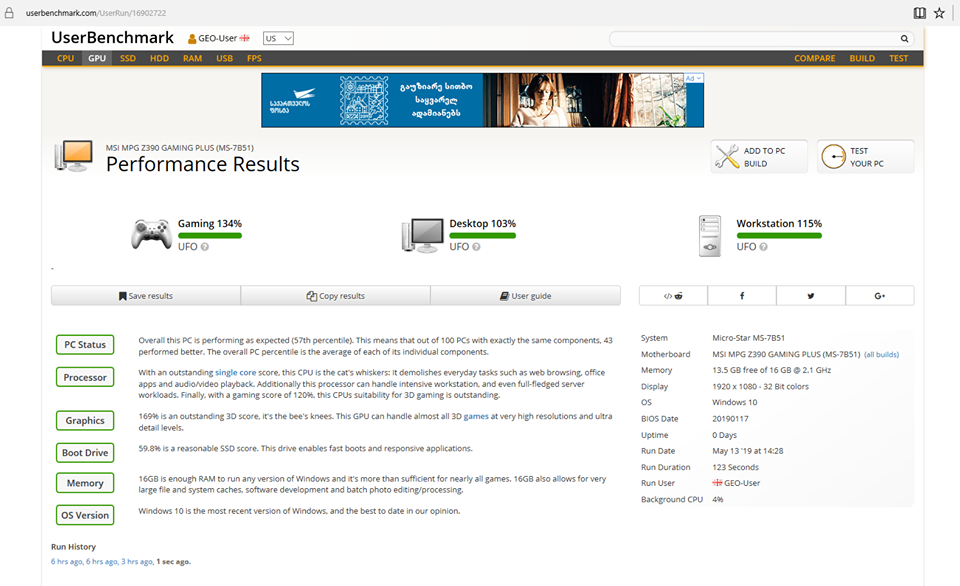
Task: Open the UFO help icon under Gaming
Action: point(204,247)
